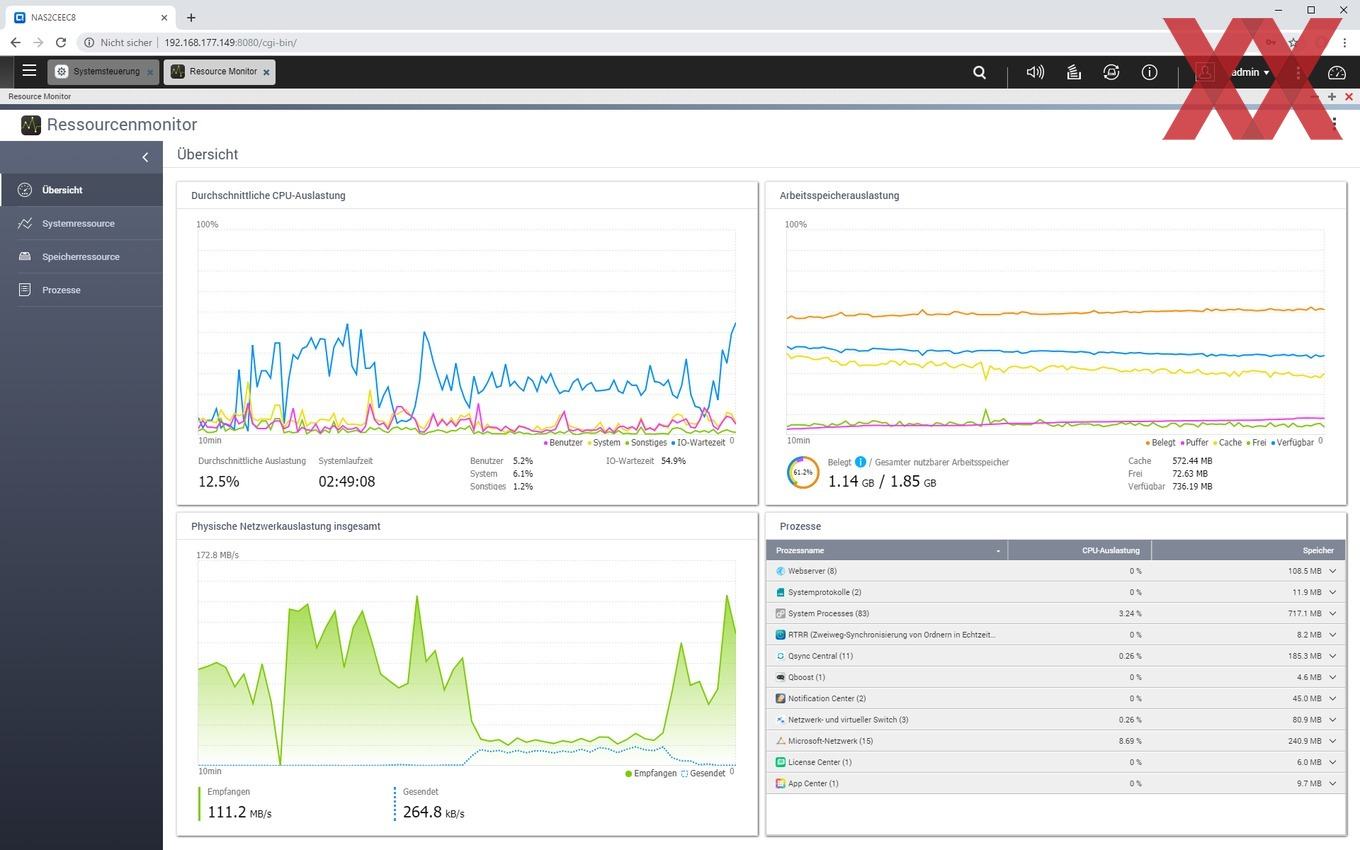
Task: Expand the Microsoft-Netzwerk (15) row
Action: [1333, 741]
